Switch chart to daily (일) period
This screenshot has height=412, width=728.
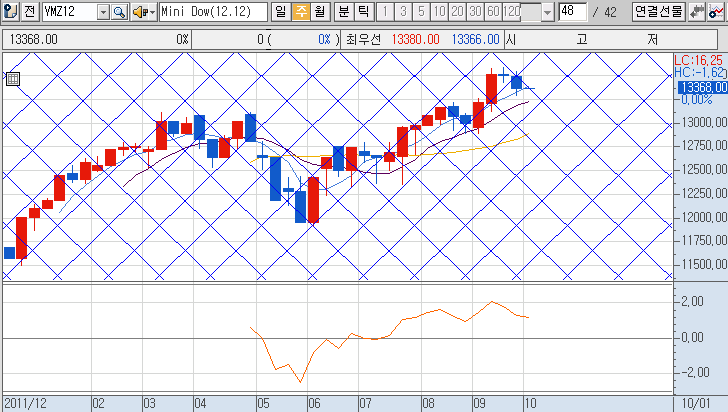[x=279, y=12]
